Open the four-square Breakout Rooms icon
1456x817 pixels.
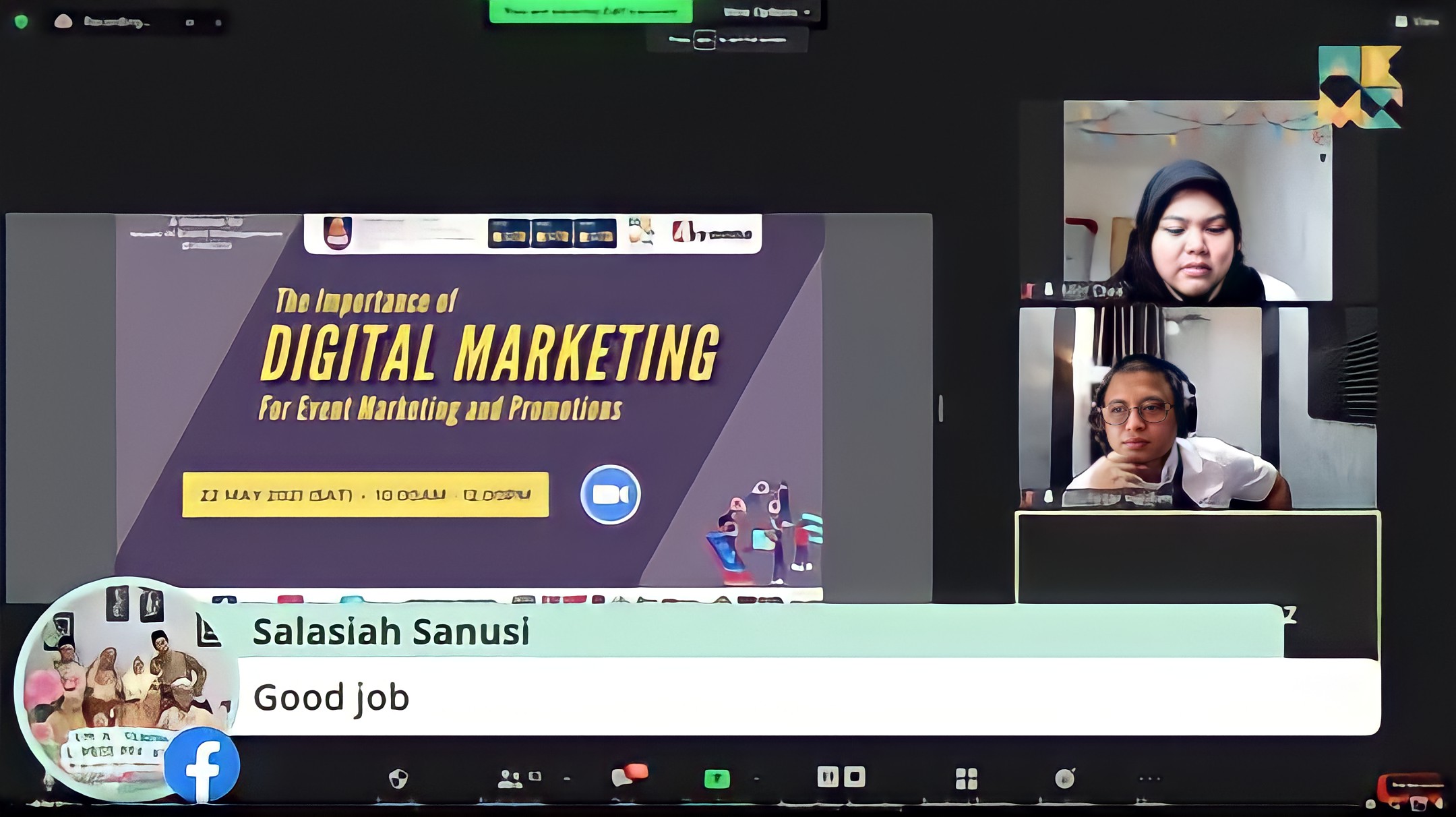pos(966,779)
